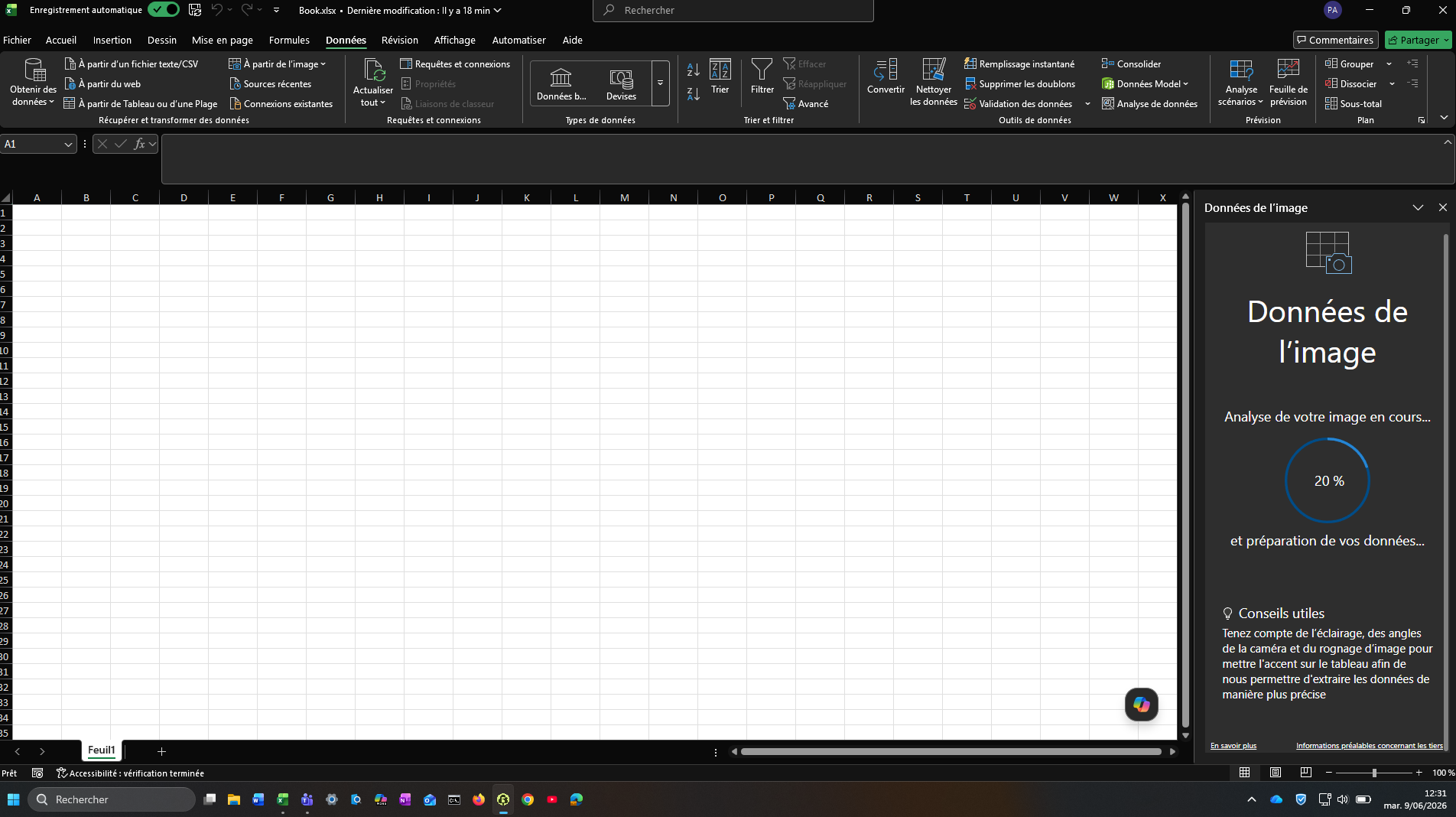Open the Formules tab
The width and height of the screenshot is (1456, 817).
pos(289,40)
